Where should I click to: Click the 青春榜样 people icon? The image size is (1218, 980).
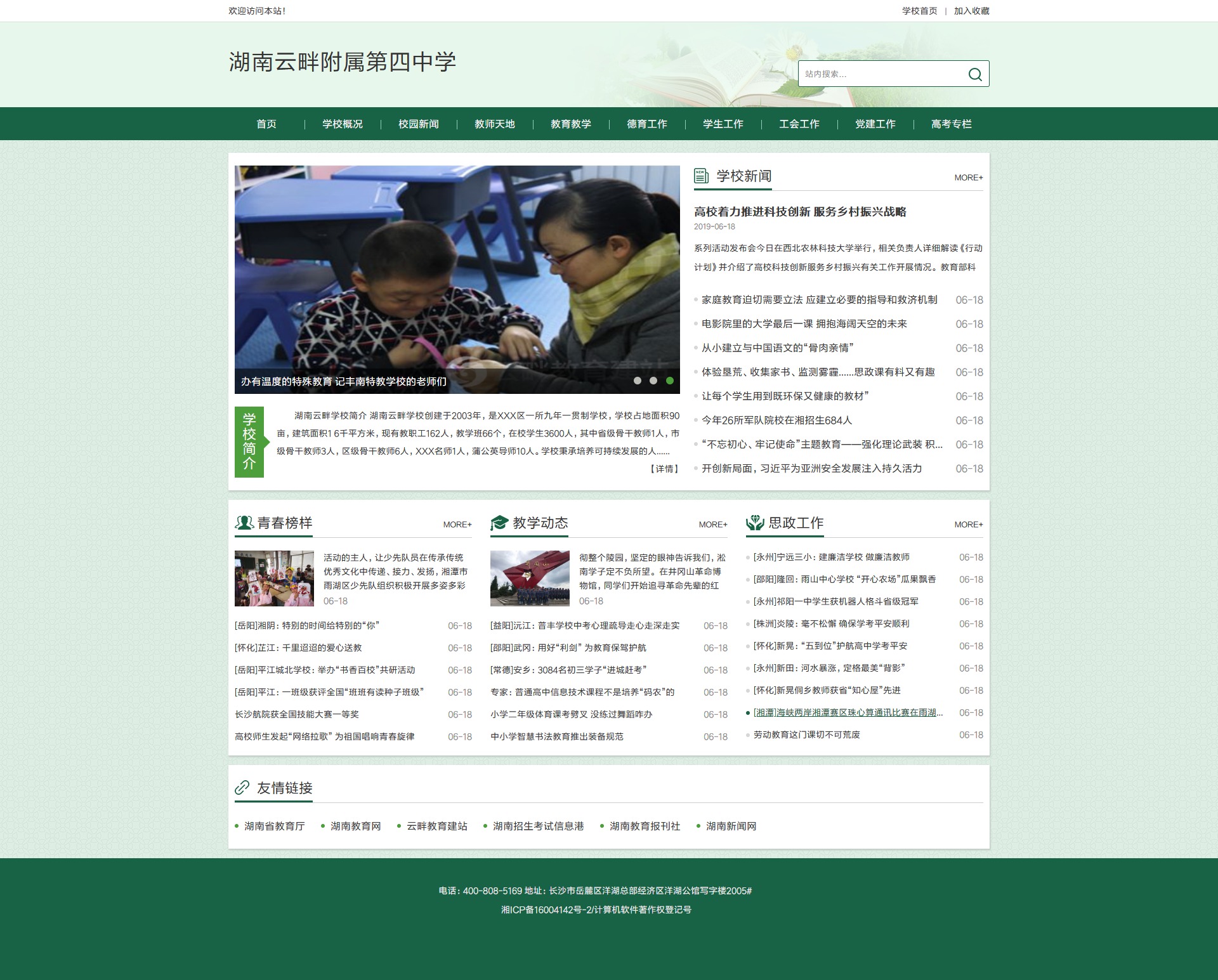[x=244, y=523]
